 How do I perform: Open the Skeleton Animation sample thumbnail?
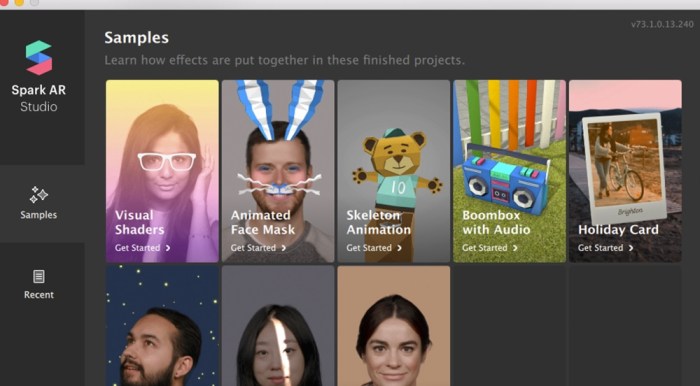point(394,171)
